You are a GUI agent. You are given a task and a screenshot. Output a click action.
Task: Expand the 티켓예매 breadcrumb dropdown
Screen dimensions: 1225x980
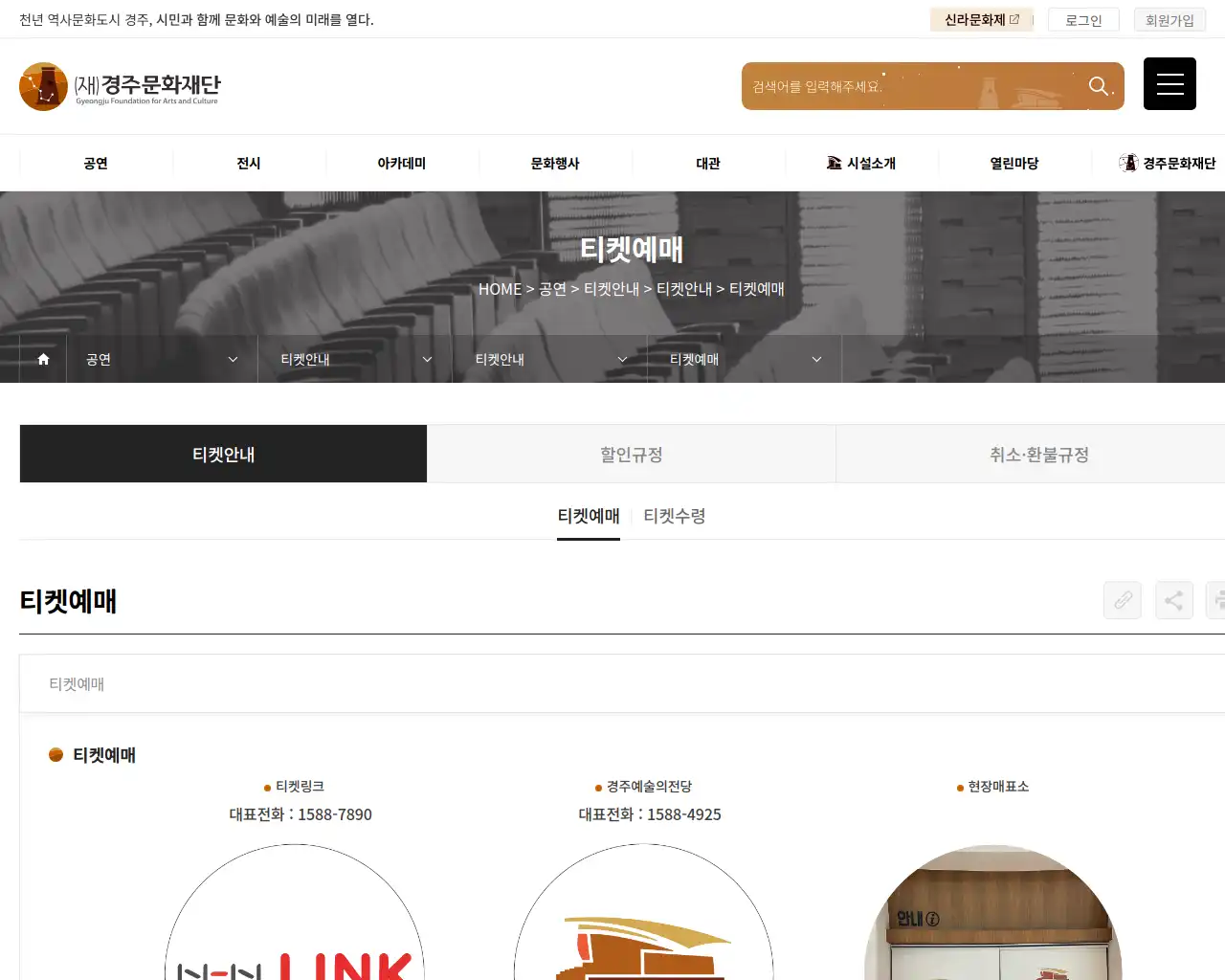[745, 359]
